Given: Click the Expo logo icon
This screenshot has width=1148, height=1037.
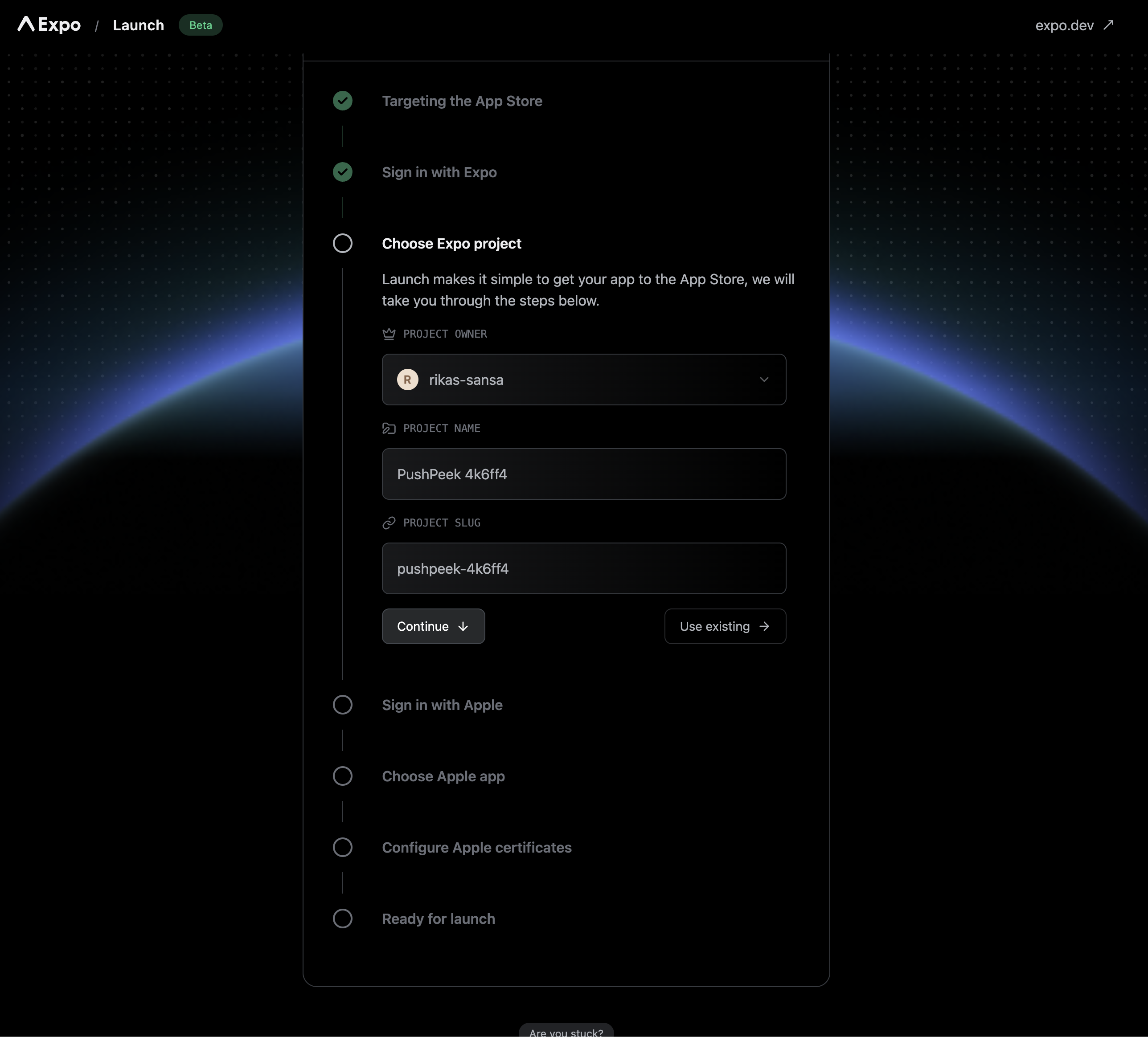Looking at the screenshot, I should click(26, 24).
